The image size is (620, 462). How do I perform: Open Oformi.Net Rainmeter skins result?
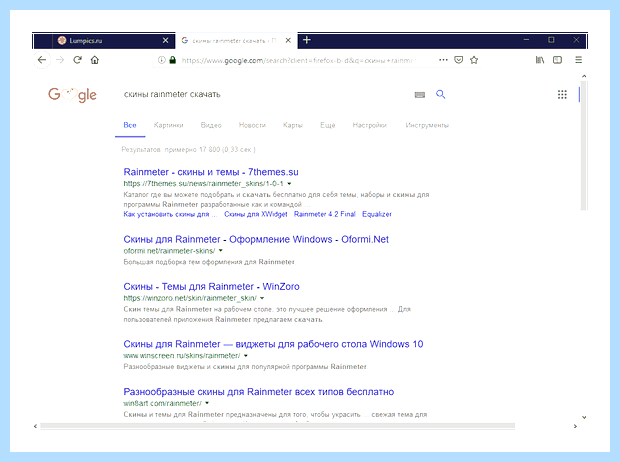[x=256, y=239]
